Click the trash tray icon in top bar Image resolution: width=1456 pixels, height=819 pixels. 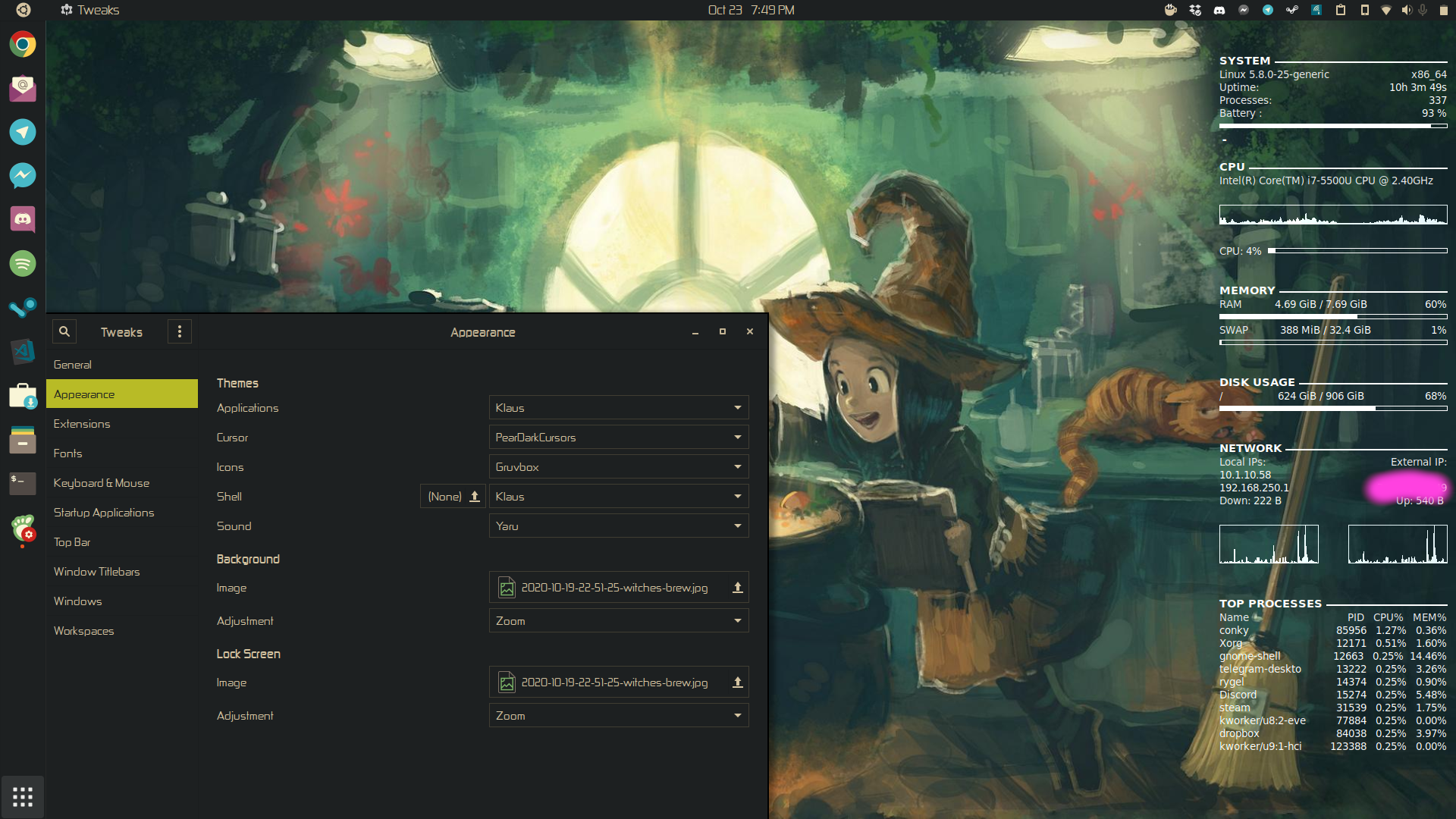tap(1444, 10)
